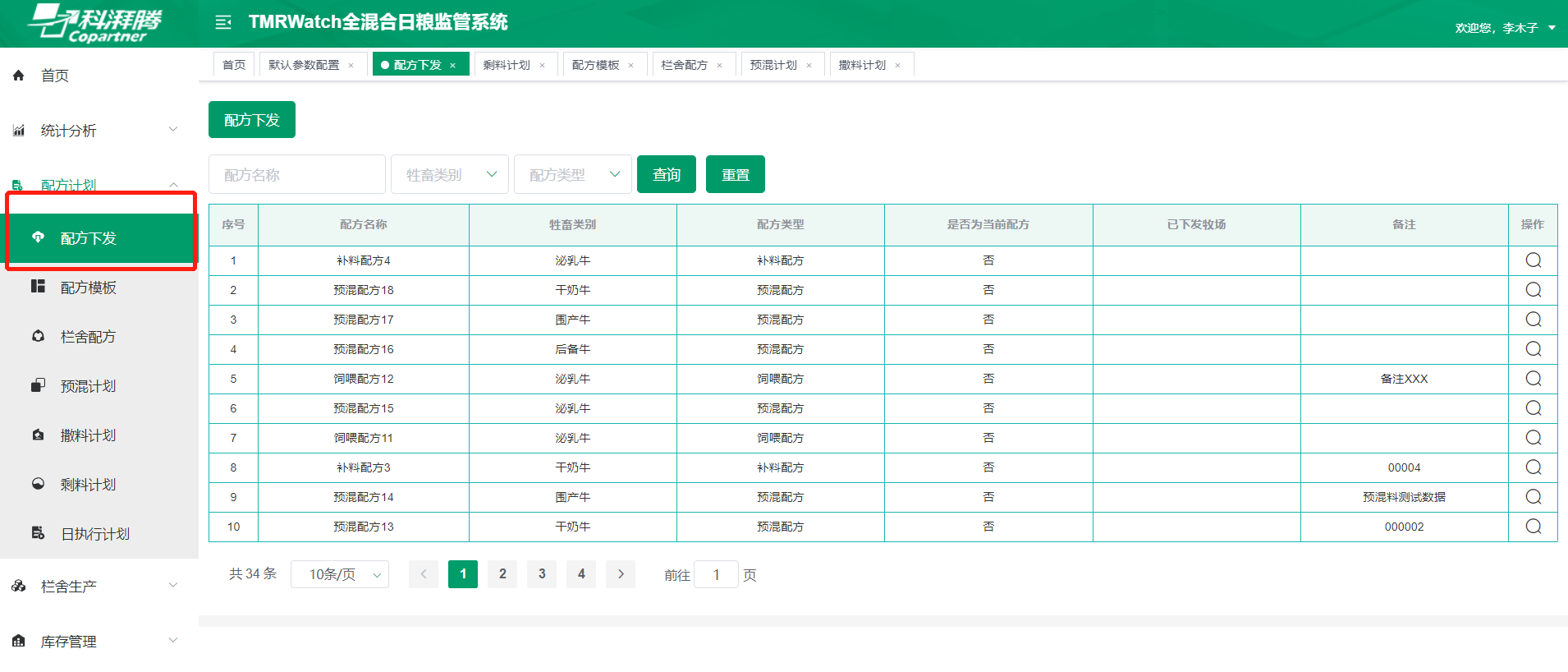This screenshot has height=672, width=1568.
Task: Close the 默认参数配置 tab
Action: click(351, 66)
